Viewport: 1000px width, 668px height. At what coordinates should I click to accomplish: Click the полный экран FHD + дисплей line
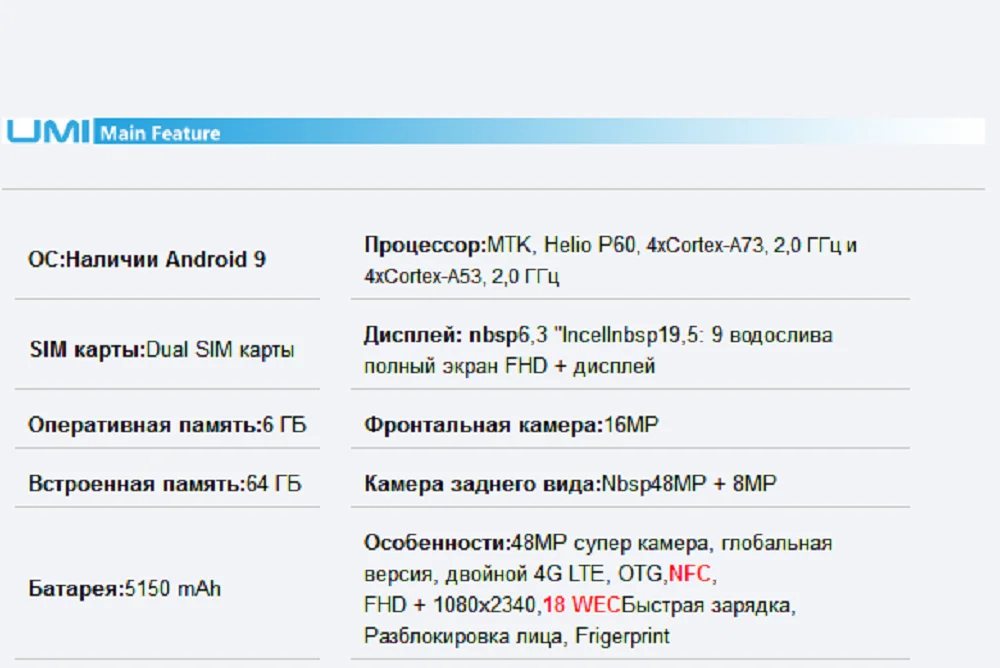pyautogui.click(x=510, y=366)
